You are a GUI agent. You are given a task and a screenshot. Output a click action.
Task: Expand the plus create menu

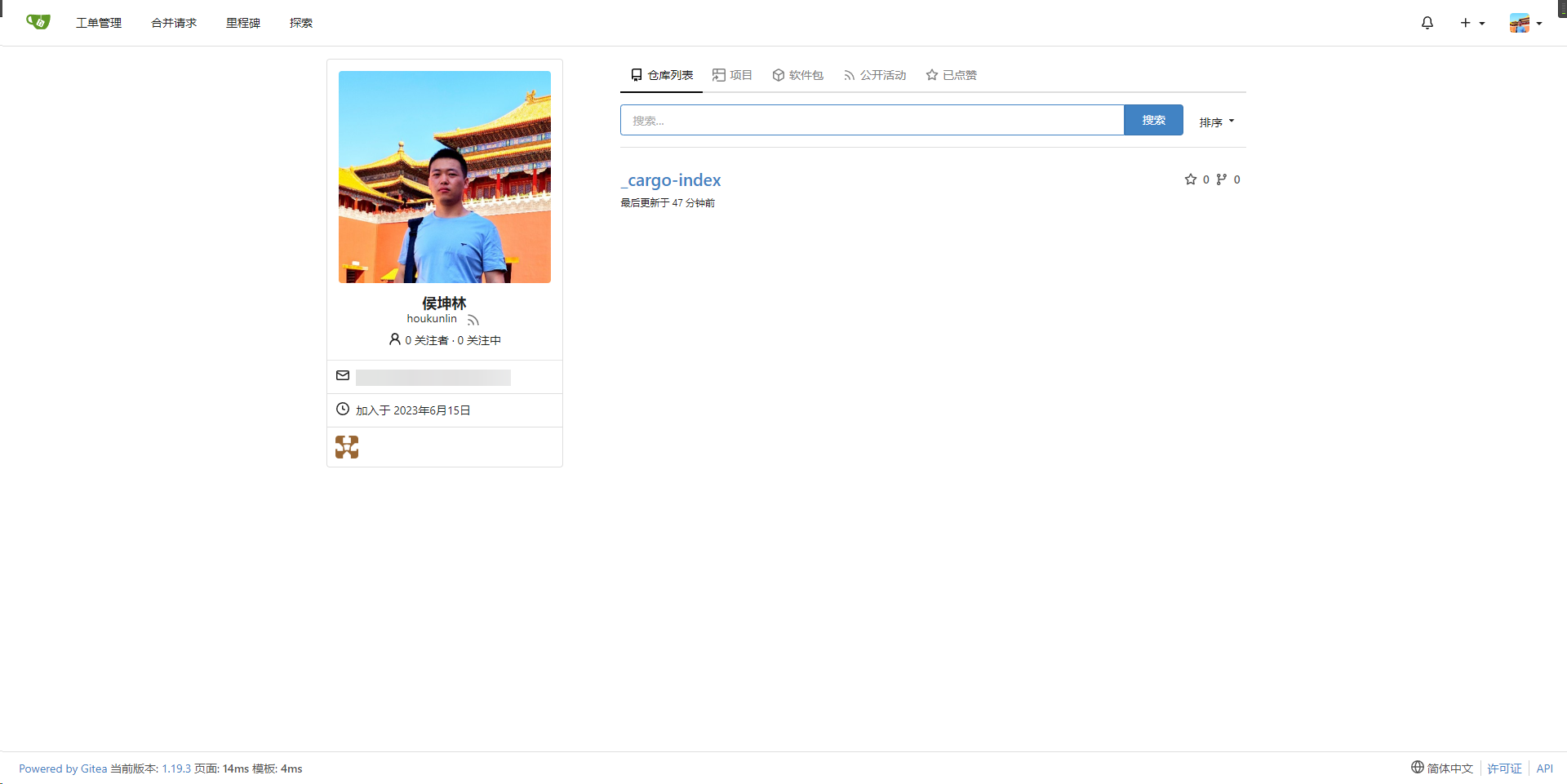click(x=1472, y=23)
